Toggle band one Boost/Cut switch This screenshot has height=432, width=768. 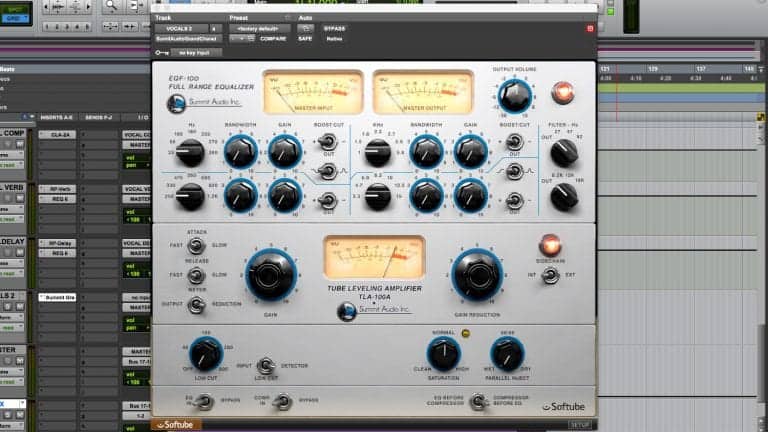click(x=328, y=142)
